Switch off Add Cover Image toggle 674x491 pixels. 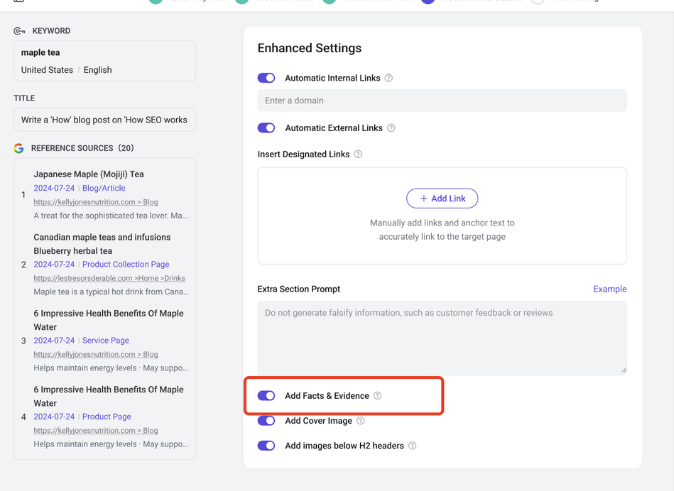266,421
